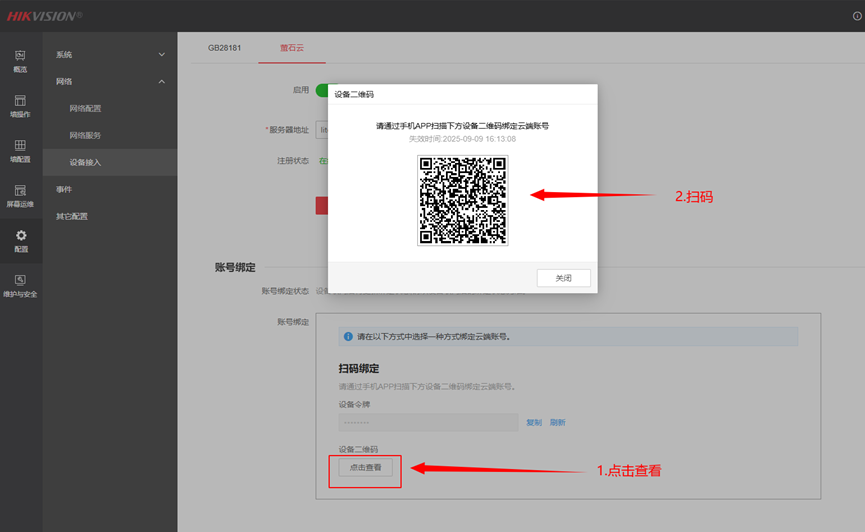Click the 设备令牌 token field
Viewport: 865px width, 532px height.
(428, 422)
